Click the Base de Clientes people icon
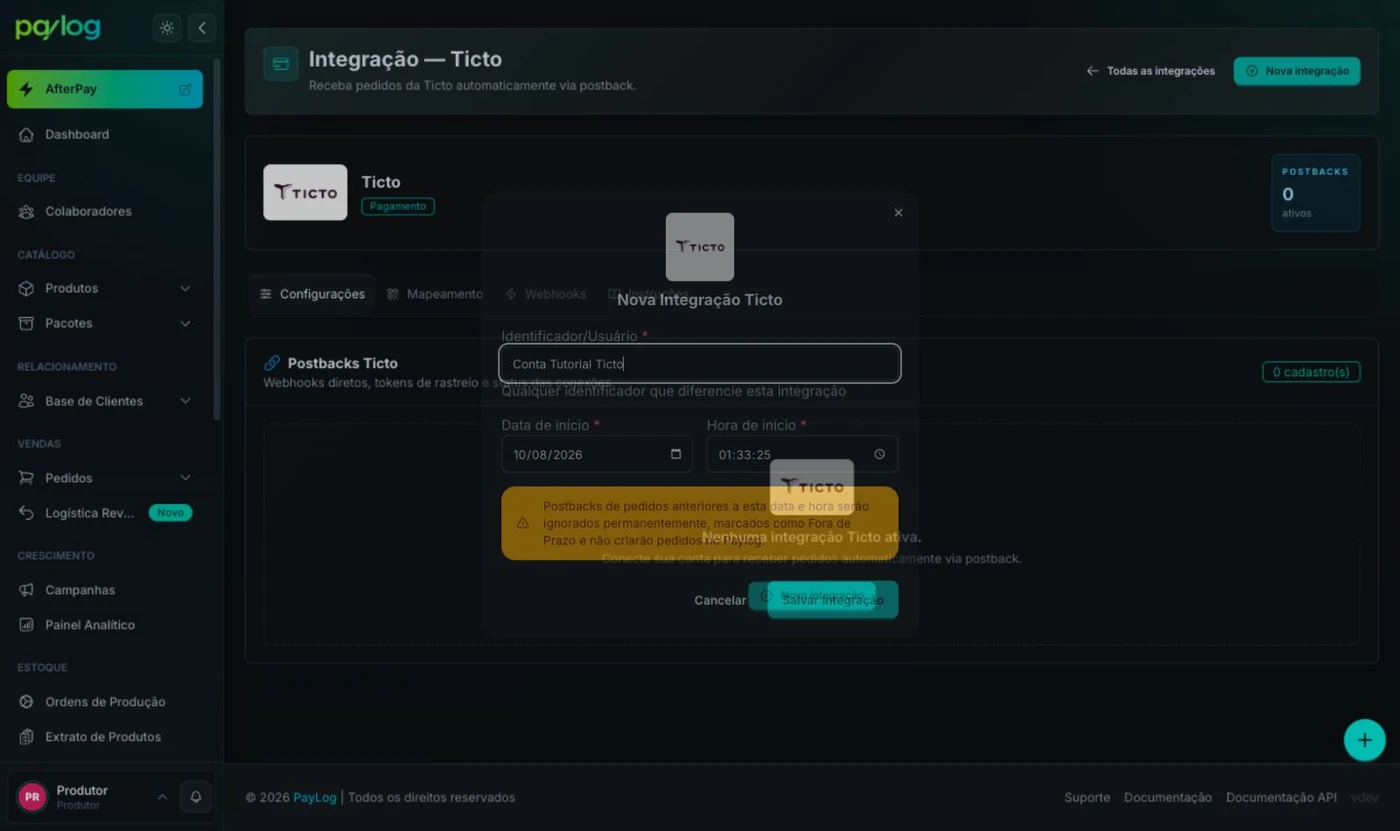1400x831 pixels. pos(26,401)
